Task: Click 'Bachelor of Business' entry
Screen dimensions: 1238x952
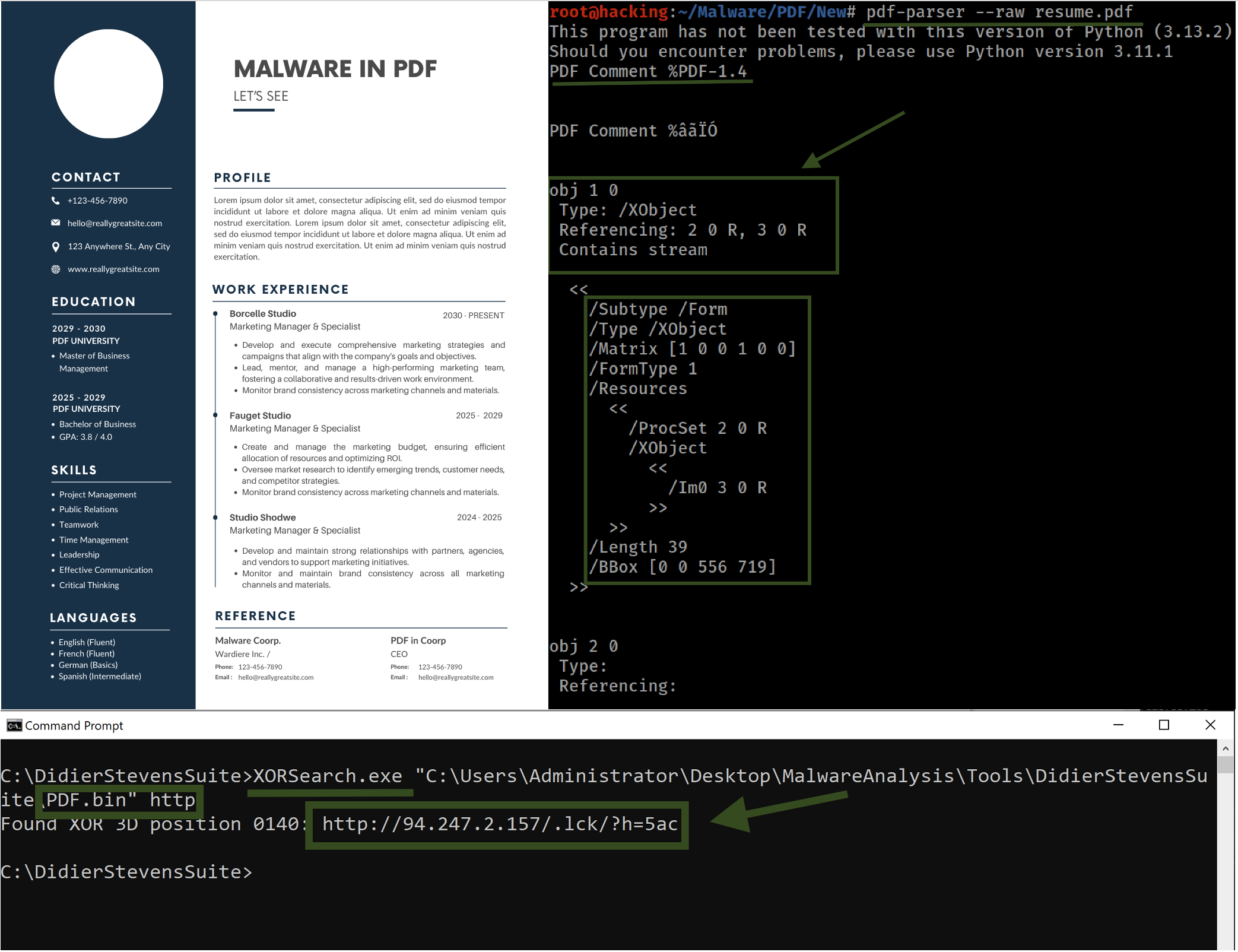Action: point(97,424)
